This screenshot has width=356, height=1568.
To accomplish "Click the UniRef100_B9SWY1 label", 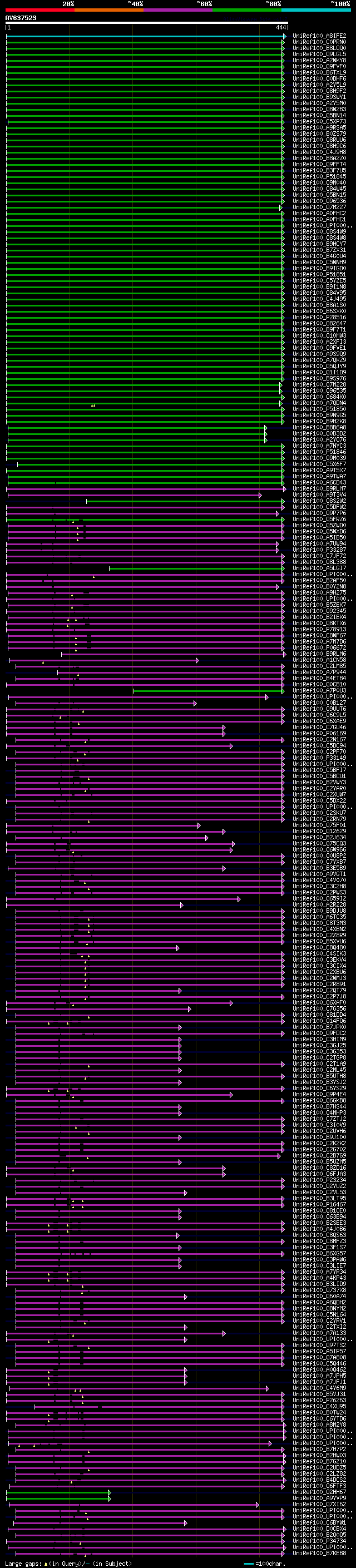I will point(319,97).
